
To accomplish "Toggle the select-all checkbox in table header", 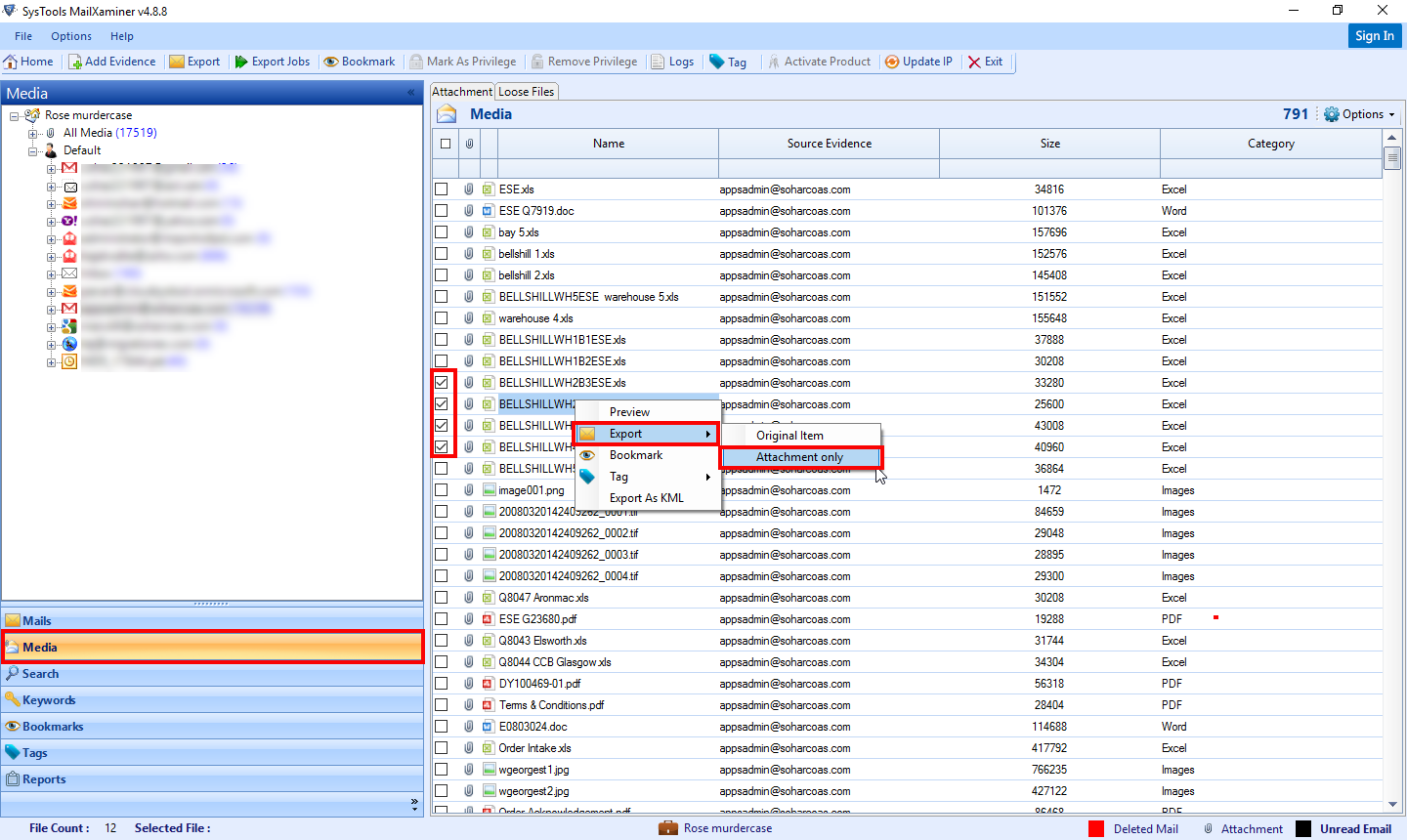I will pyautogui.click(x=446, y=144).
